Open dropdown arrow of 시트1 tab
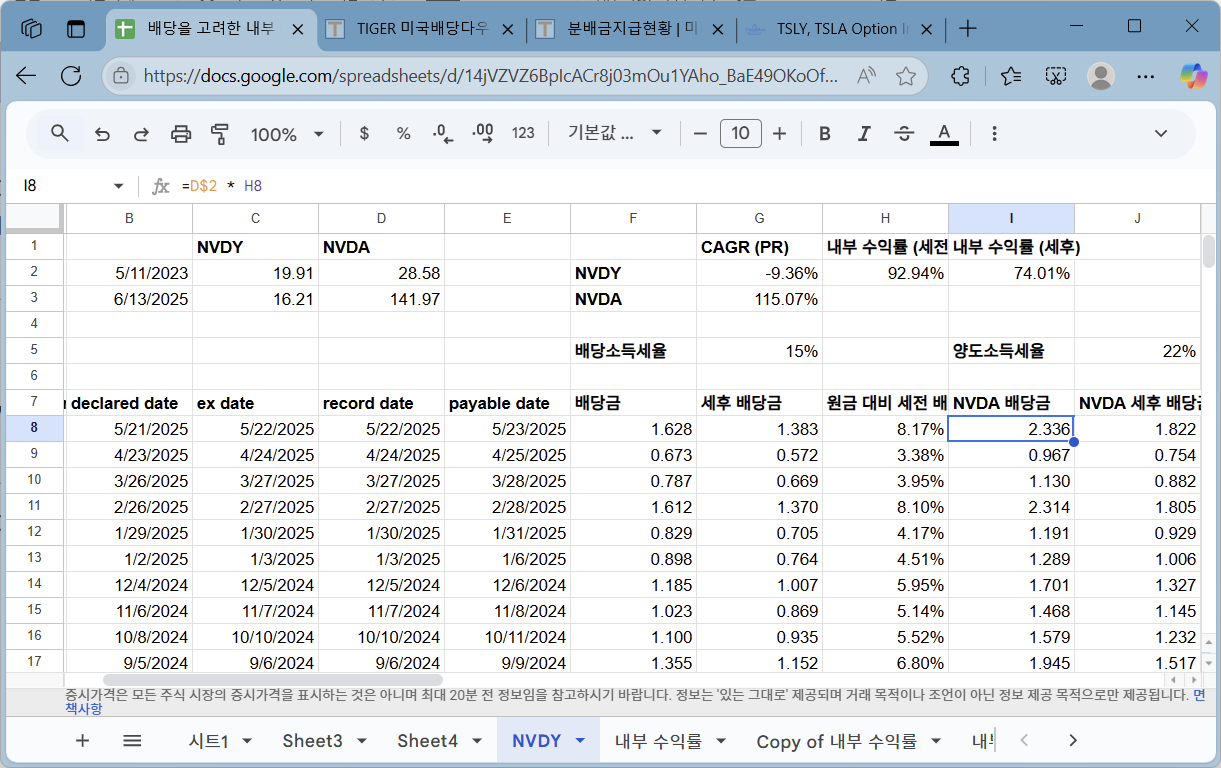Screen dimensions: 1221x768 click(247, 741)
